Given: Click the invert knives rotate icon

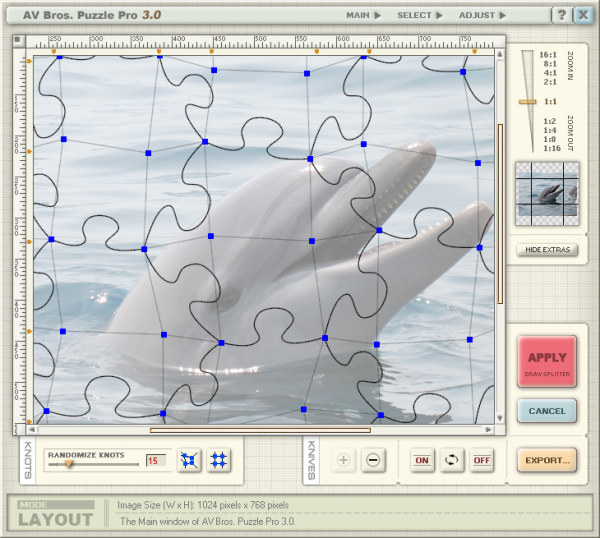Looking at the screenshot, I should coord(452,460).
